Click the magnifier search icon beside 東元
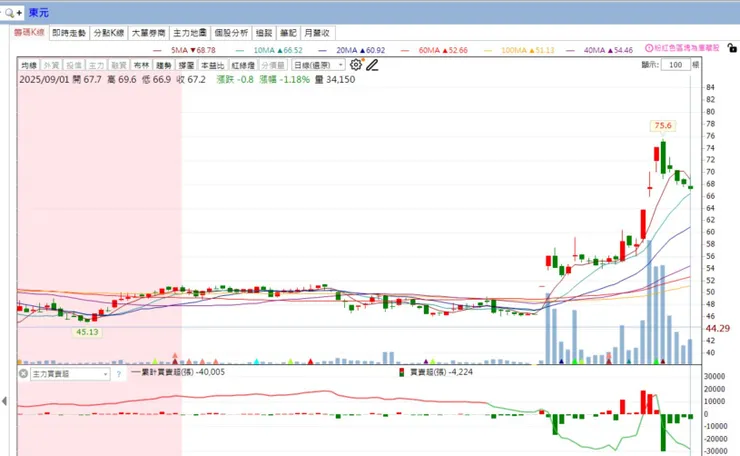The image size is (740, 456). [9, 13]
